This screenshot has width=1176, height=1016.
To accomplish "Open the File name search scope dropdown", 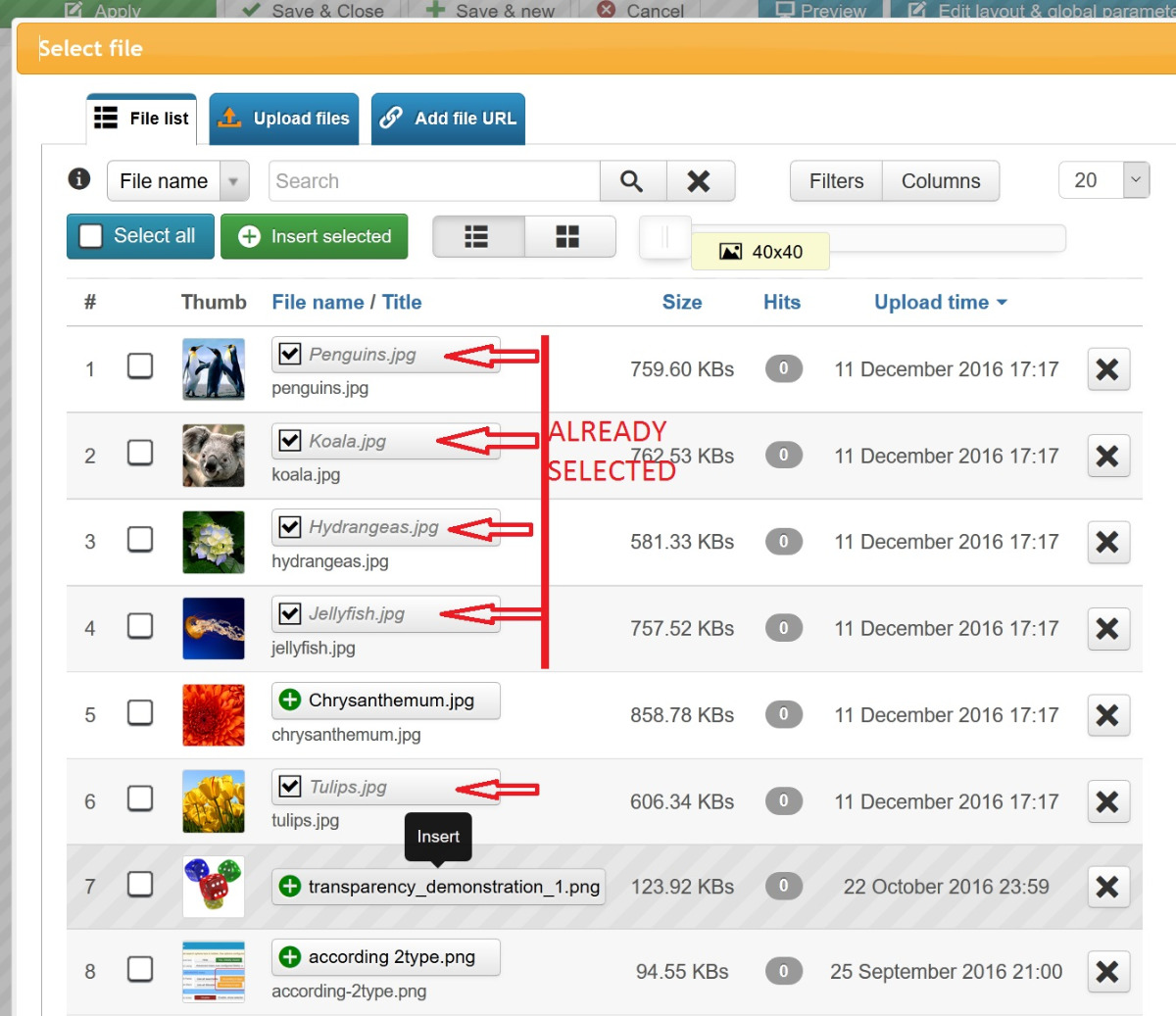I will 177,181.
